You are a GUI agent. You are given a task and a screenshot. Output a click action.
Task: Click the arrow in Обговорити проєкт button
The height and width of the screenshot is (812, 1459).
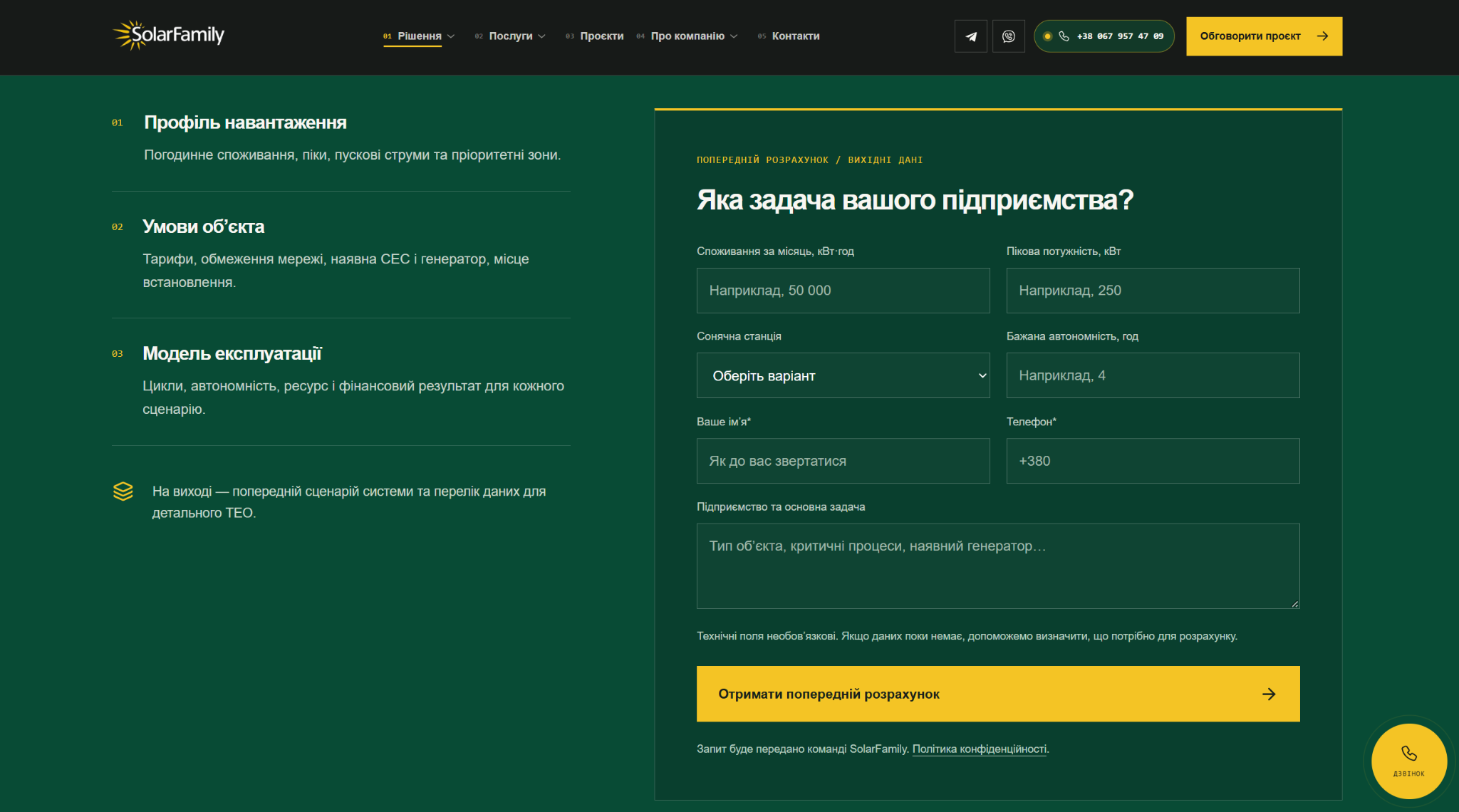pos(1323,36)
